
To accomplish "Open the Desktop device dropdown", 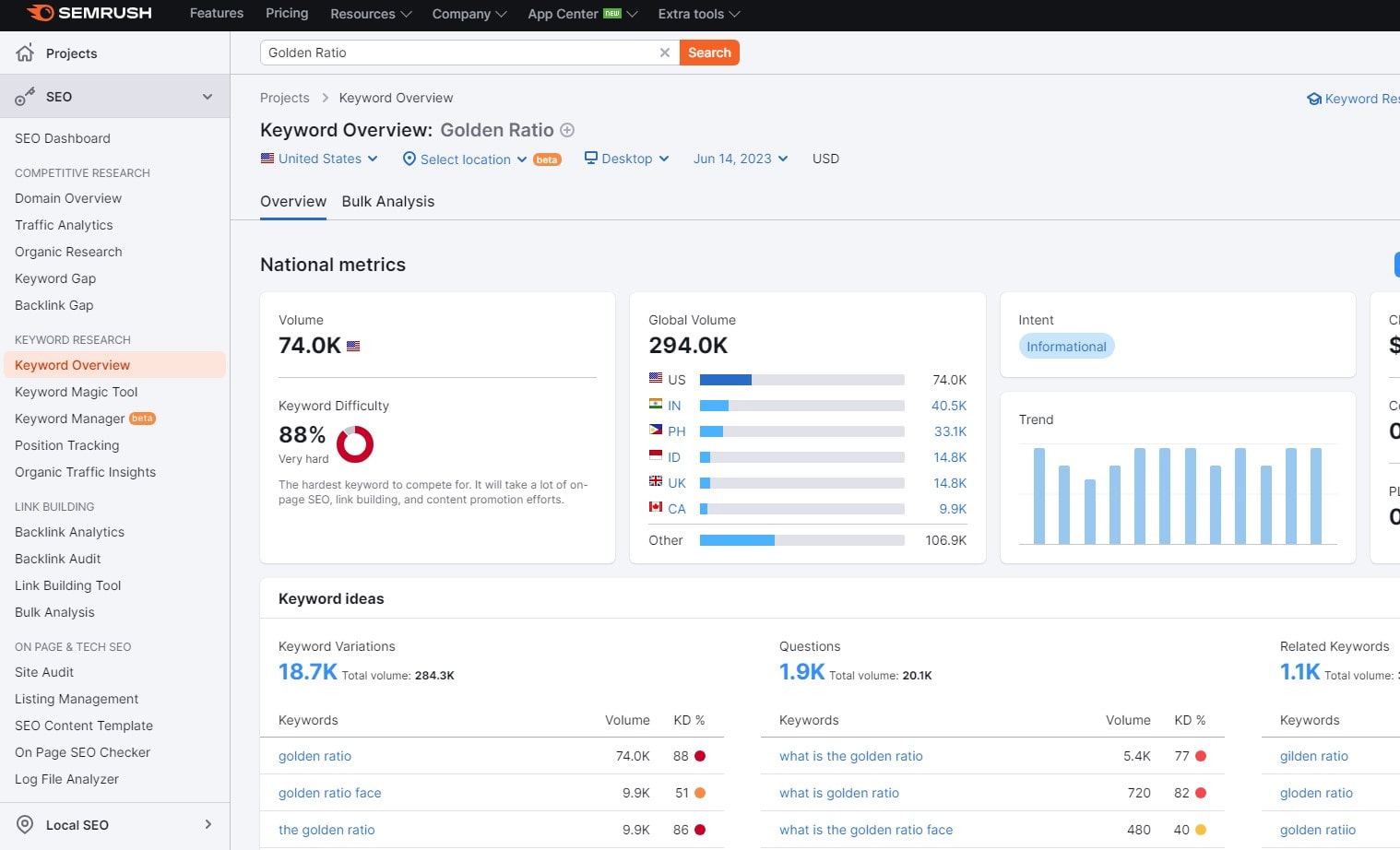I will [x=627, y=159].
